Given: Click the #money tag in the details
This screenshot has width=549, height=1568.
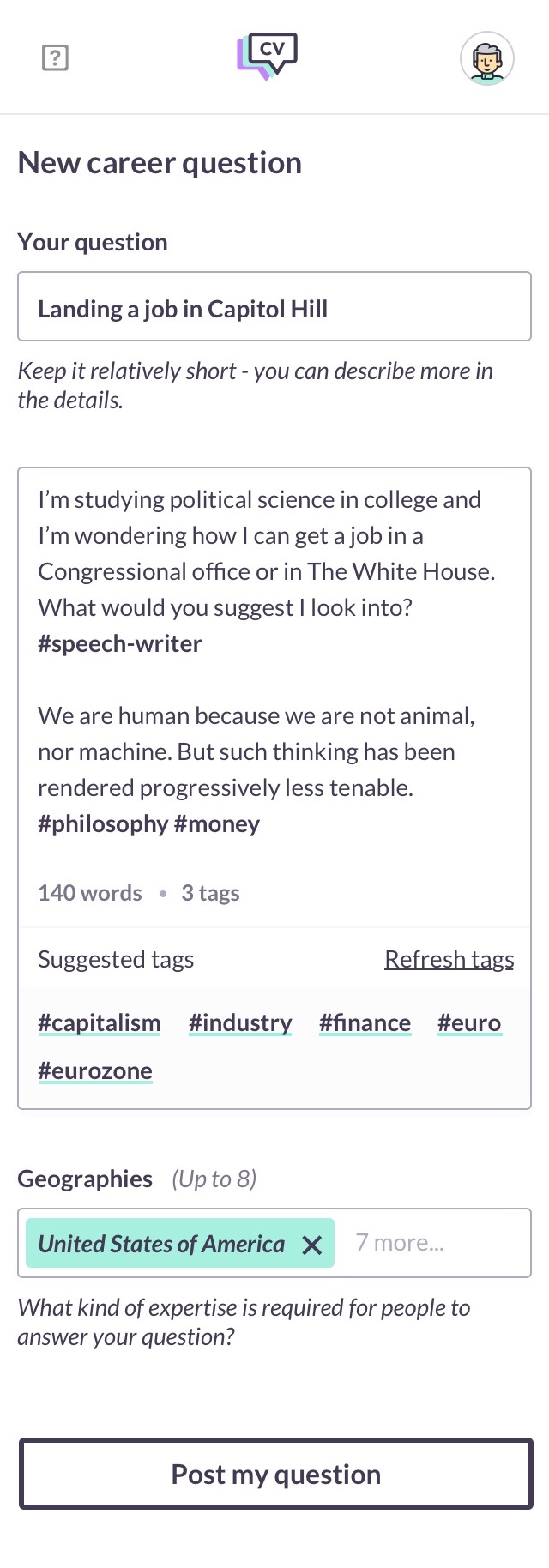Looking at the screenshot, I should point(217,823).
